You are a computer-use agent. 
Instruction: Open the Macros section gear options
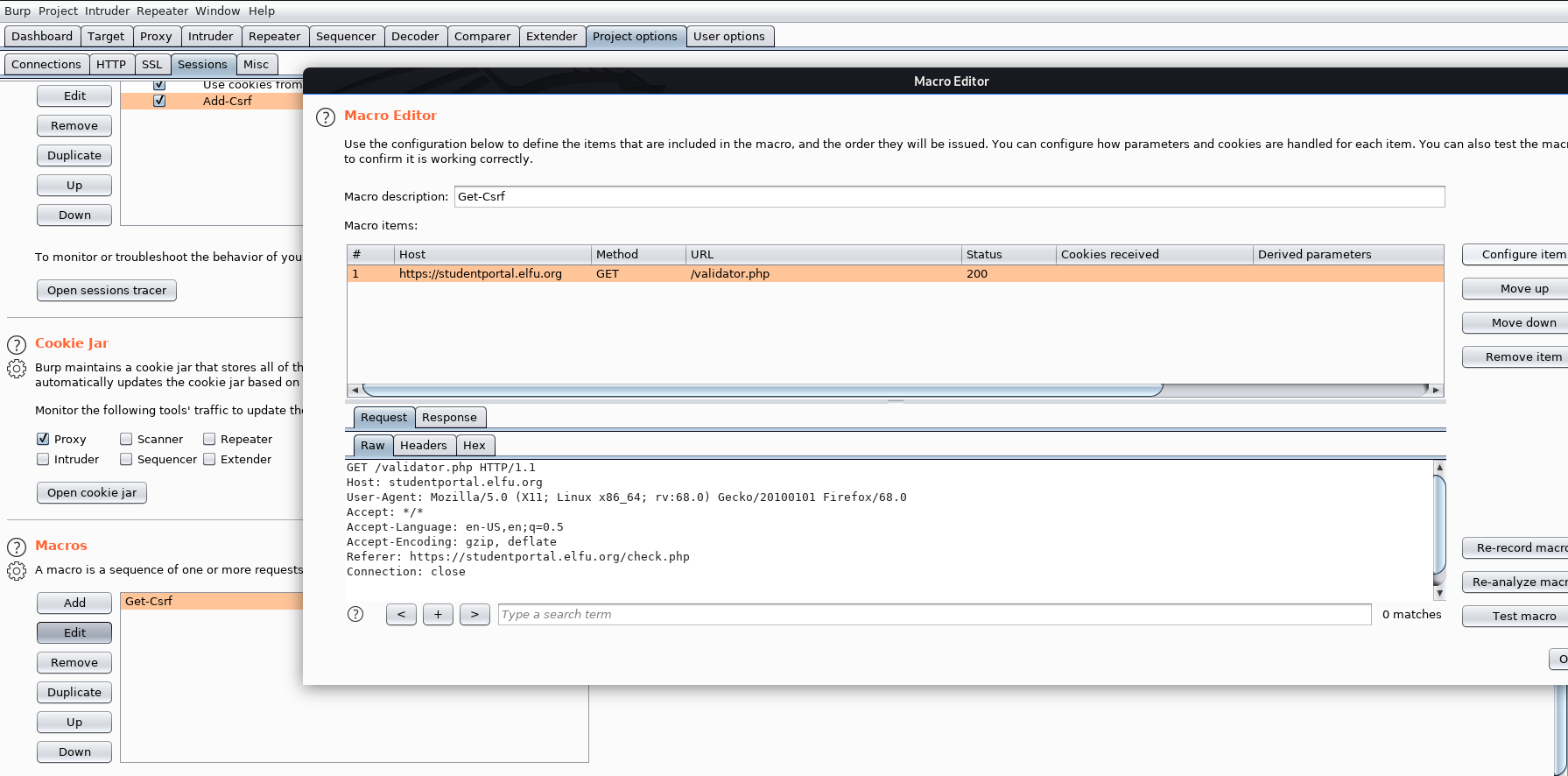17,571
